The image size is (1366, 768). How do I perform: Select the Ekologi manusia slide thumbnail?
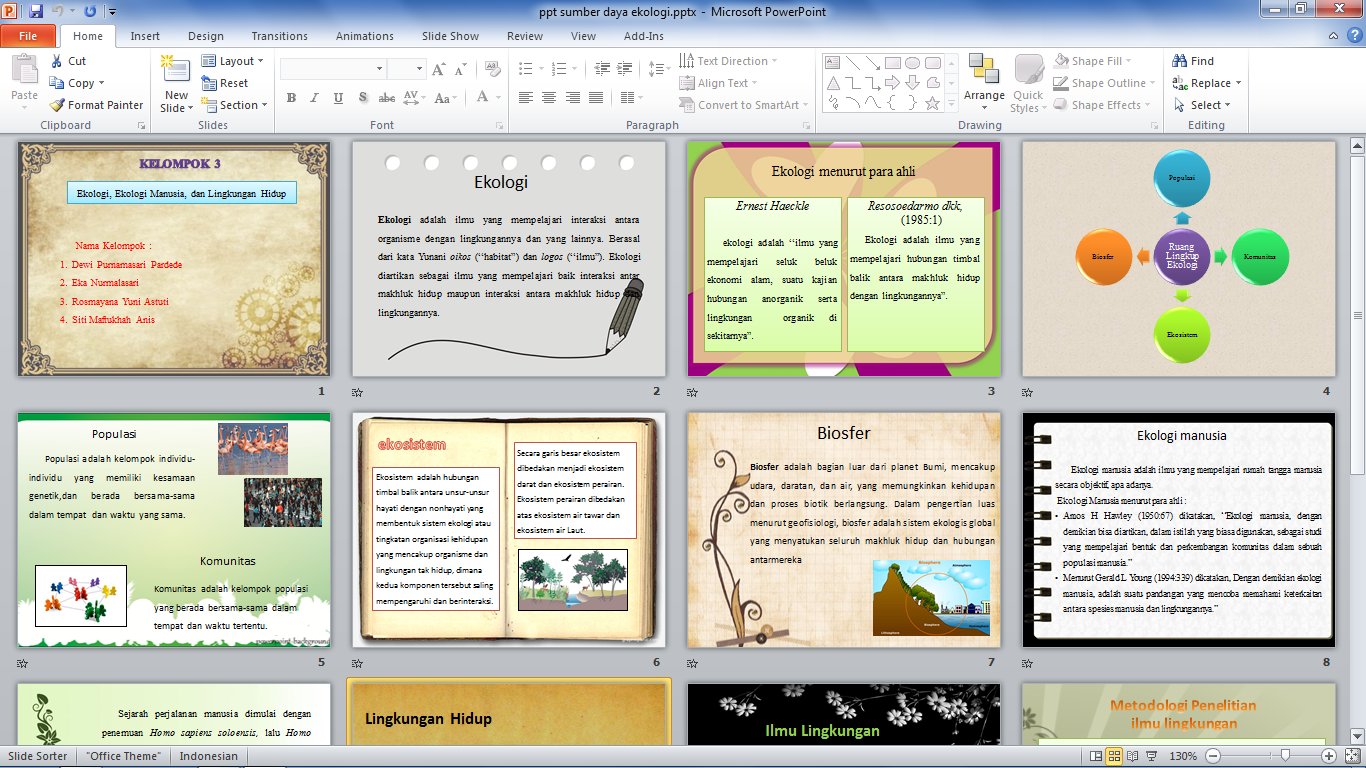pyautogui.click(x=1178, y=529)
